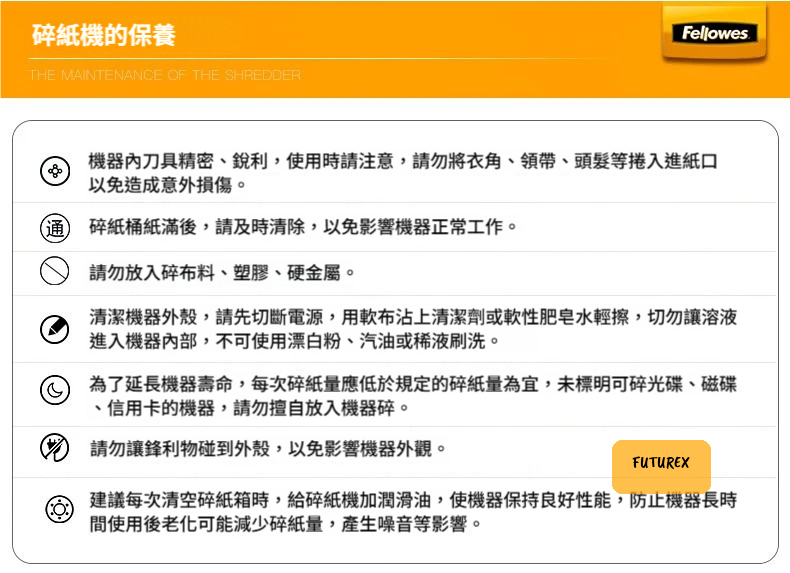Click the 碎紙桶紙滿後 bin full instruction row
This screenshot has height=573, width=790.
click(x=304, y=227)
